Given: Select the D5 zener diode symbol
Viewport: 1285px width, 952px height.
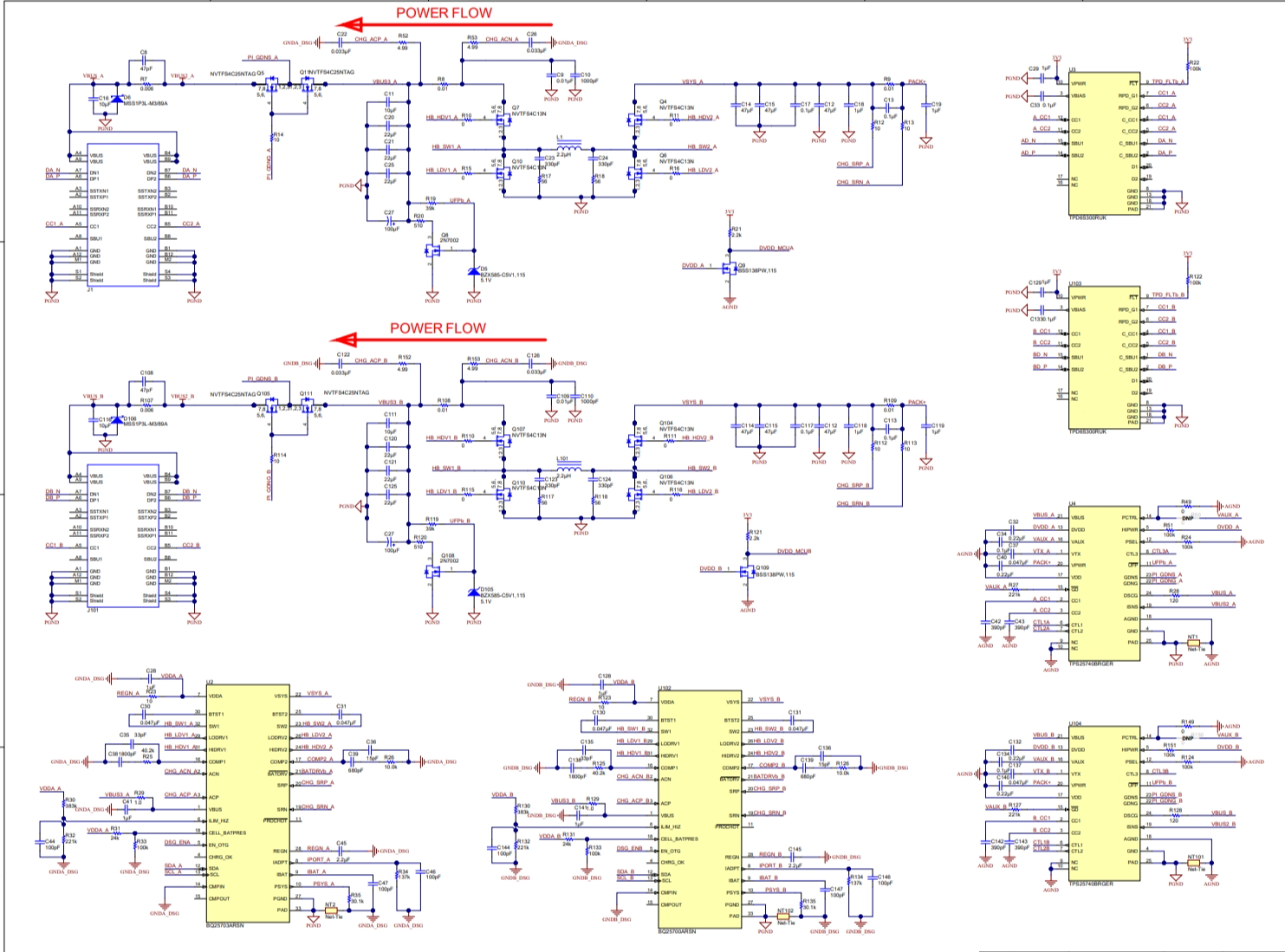Looking at the screenshot, I should (473, 271).
